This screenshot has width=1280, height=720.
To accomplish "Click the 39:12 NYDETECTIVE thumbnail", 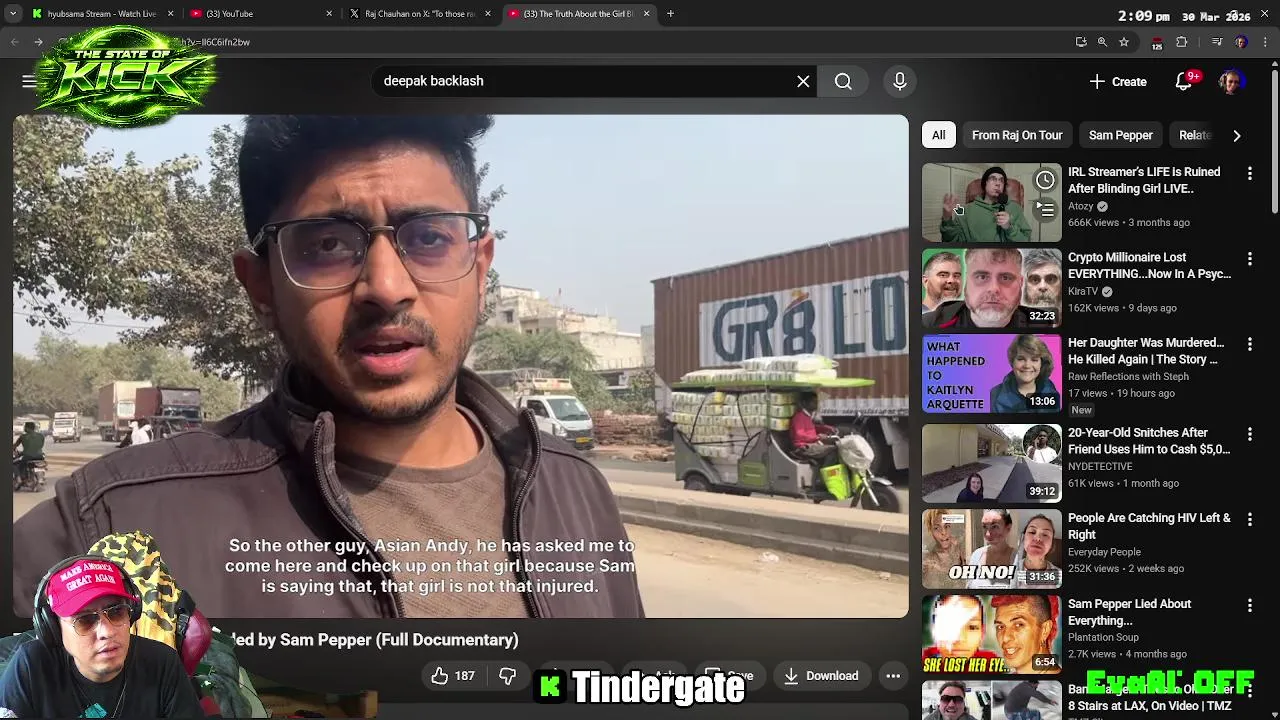I will tap(991, 464).
